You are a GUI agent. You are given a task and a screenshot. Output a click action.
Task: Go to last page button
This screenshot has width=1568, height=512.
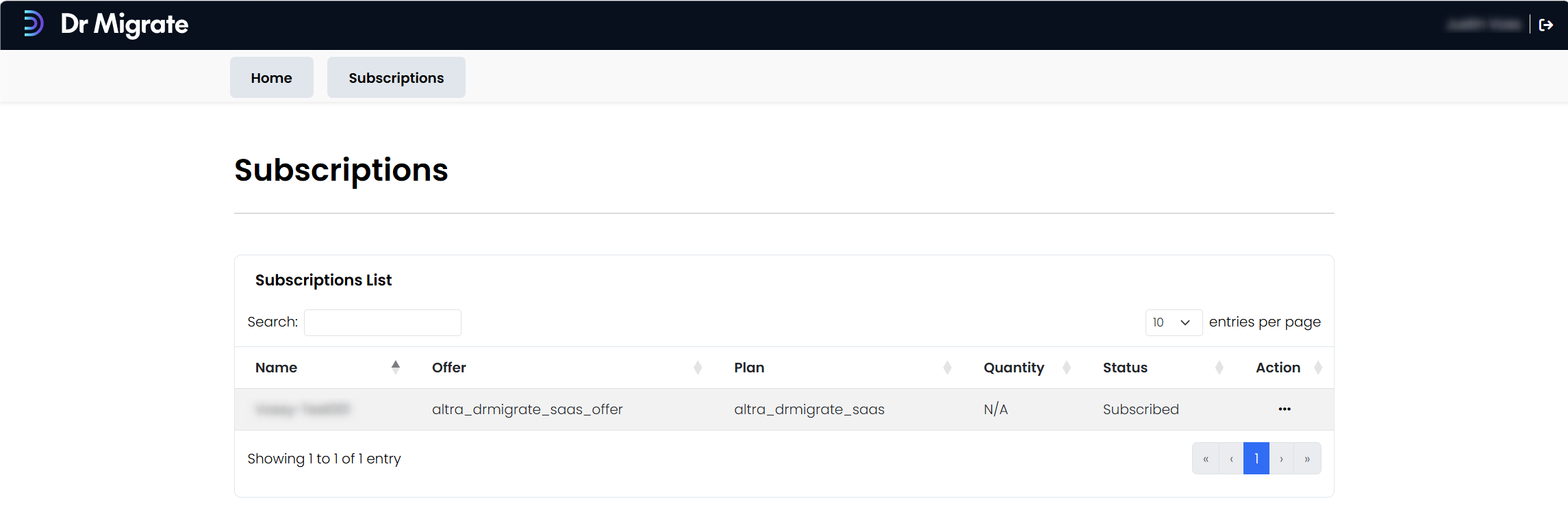pyautogui.click(x=1307, y=459)
